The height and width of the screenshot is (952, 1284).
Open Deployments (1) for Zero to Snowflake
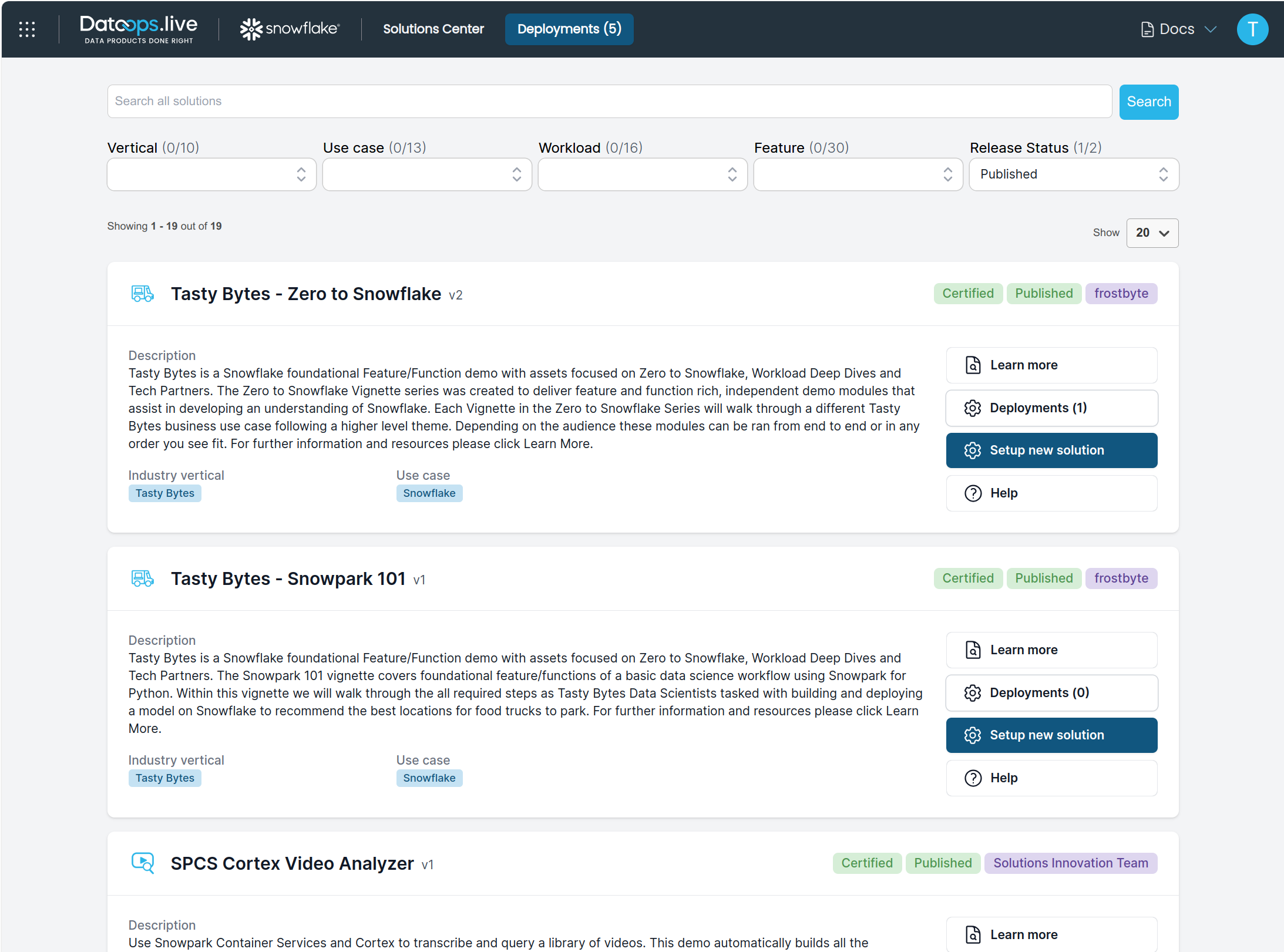pos(1051,408)
